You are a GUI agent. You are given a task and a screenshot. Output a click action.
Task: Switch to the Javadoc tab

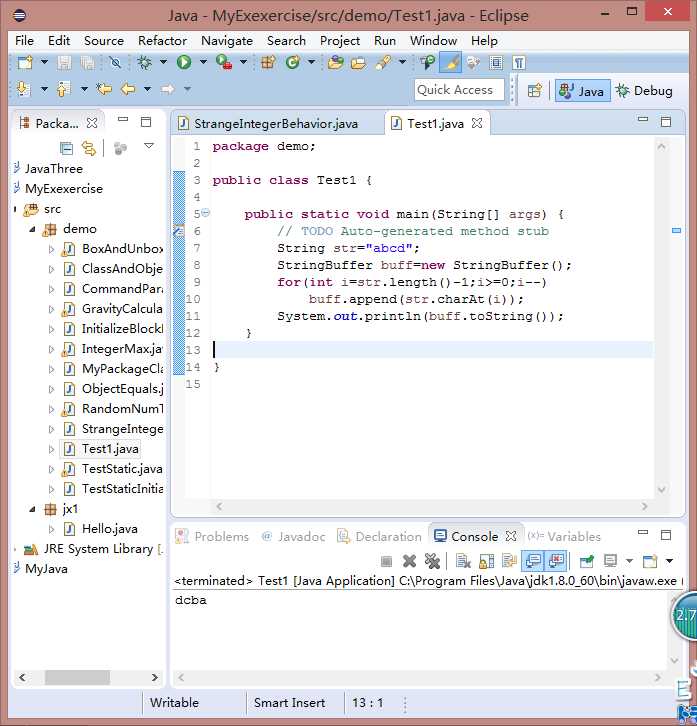point(294,537)
